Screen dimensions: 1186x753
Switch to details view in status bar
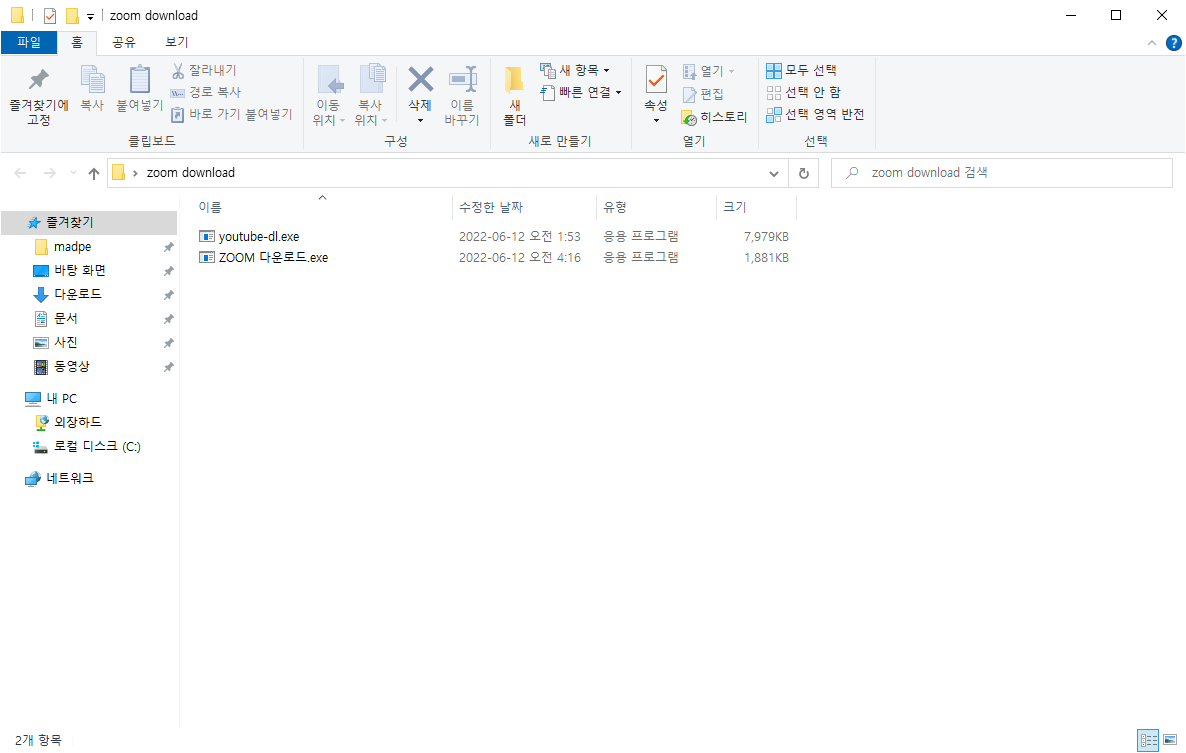pyautogui.click(x=1148, y=740)
